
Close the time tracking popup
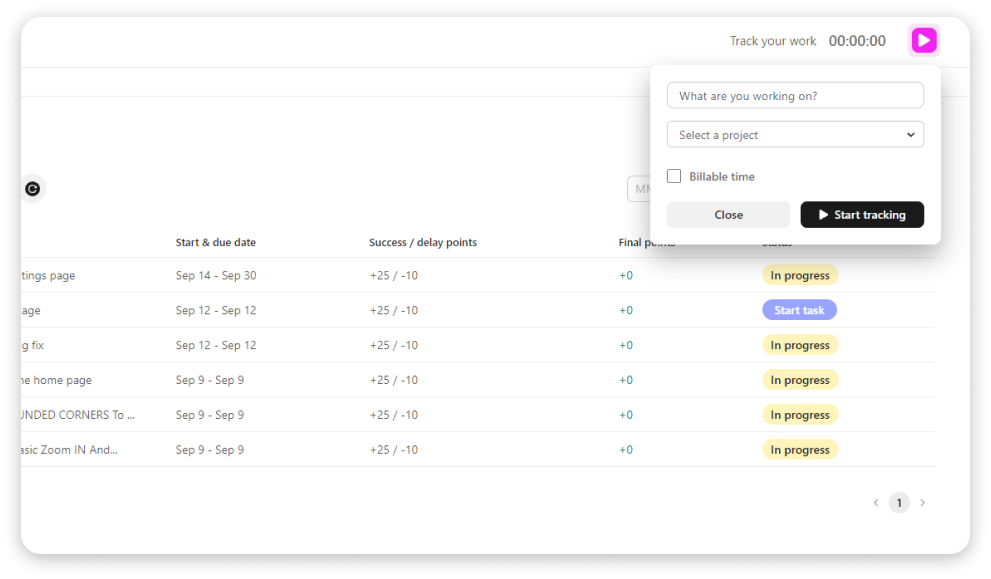(x=728, y=215)
